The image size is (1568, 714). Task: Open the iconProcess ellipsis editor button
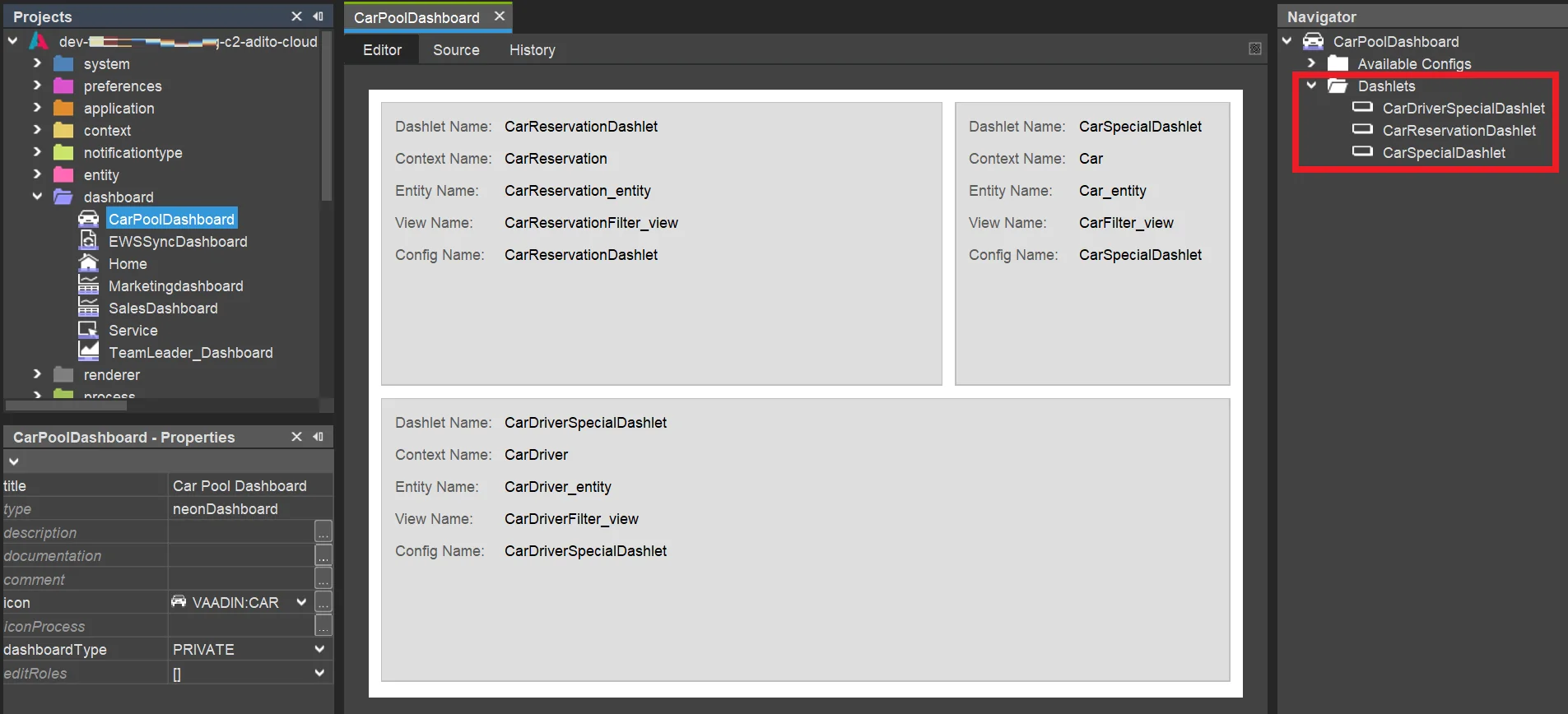click(x=323, y=626)
